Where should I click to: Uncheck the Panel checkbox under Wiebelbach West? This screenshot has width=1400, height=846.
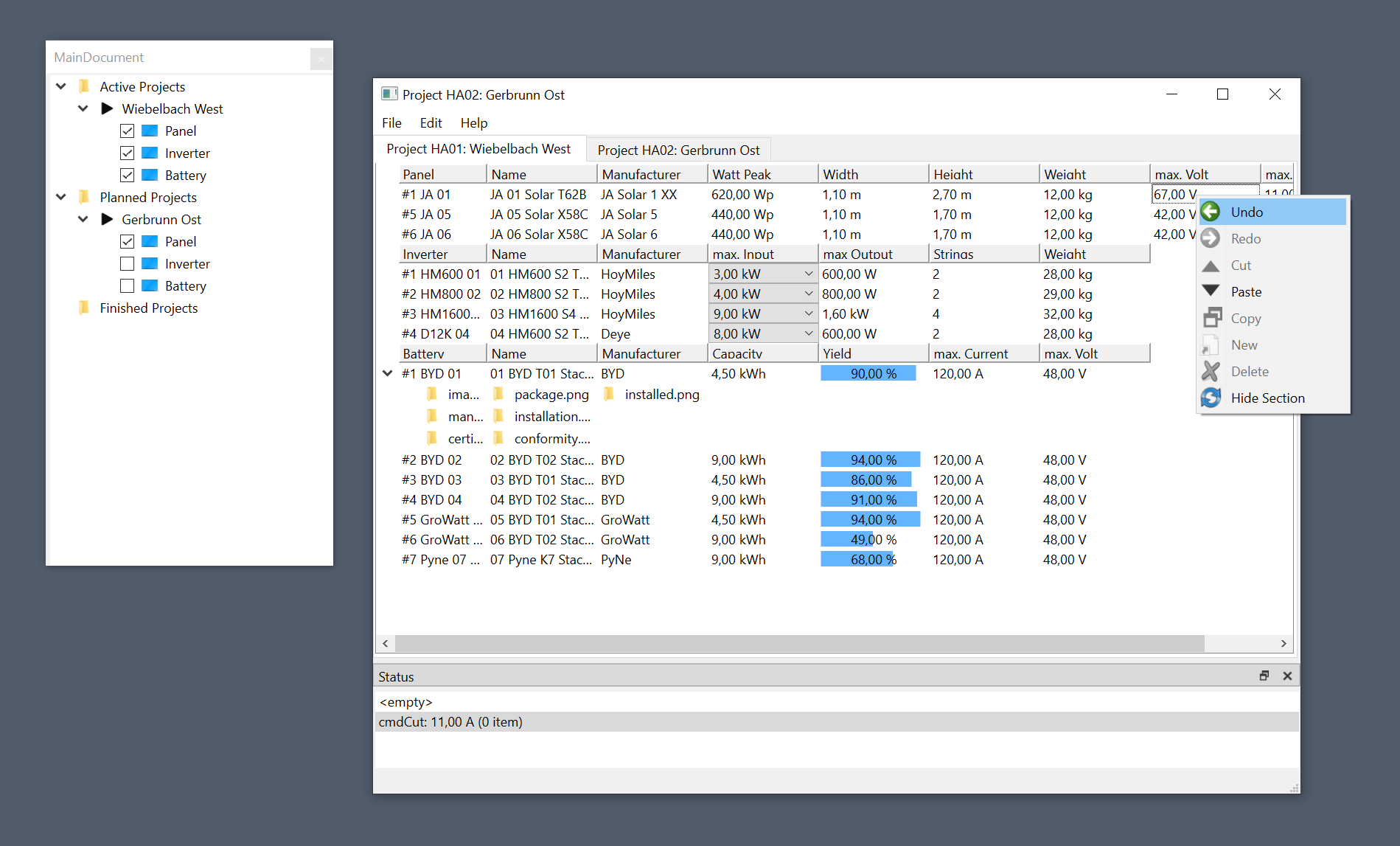(127, 131)
